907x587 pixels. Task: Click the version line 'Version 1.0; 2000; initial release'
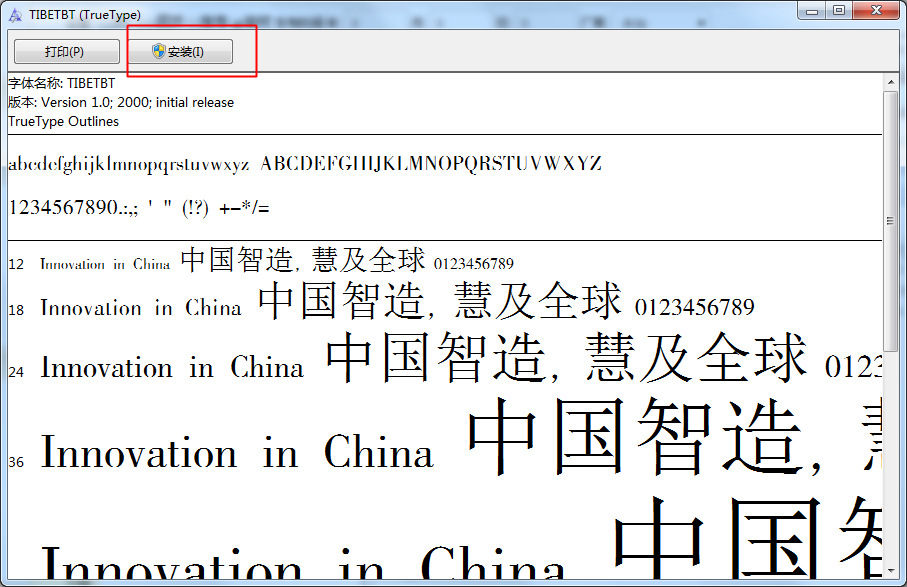coord(121,102)
